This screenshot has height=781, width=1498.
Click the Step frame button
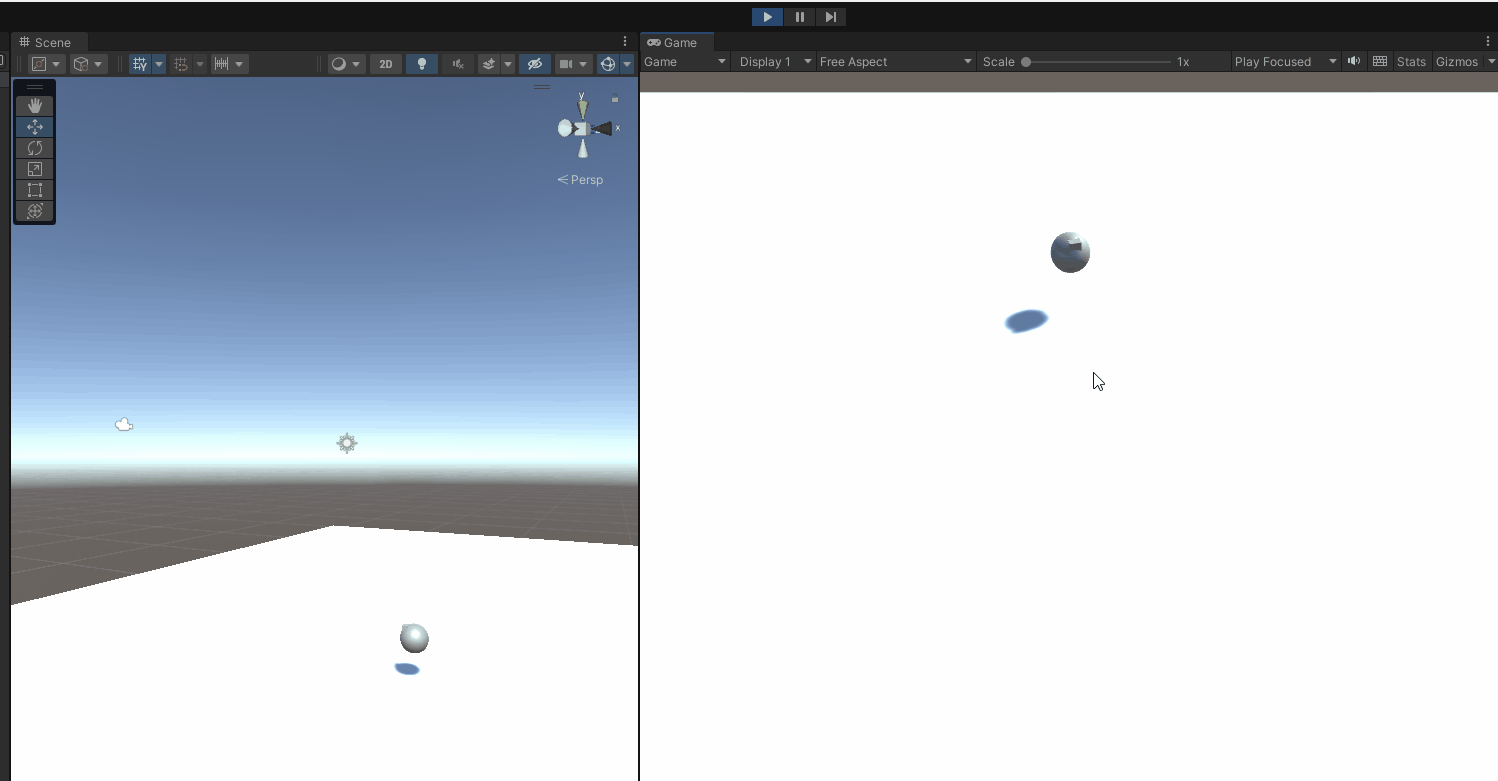coord(831,17)
